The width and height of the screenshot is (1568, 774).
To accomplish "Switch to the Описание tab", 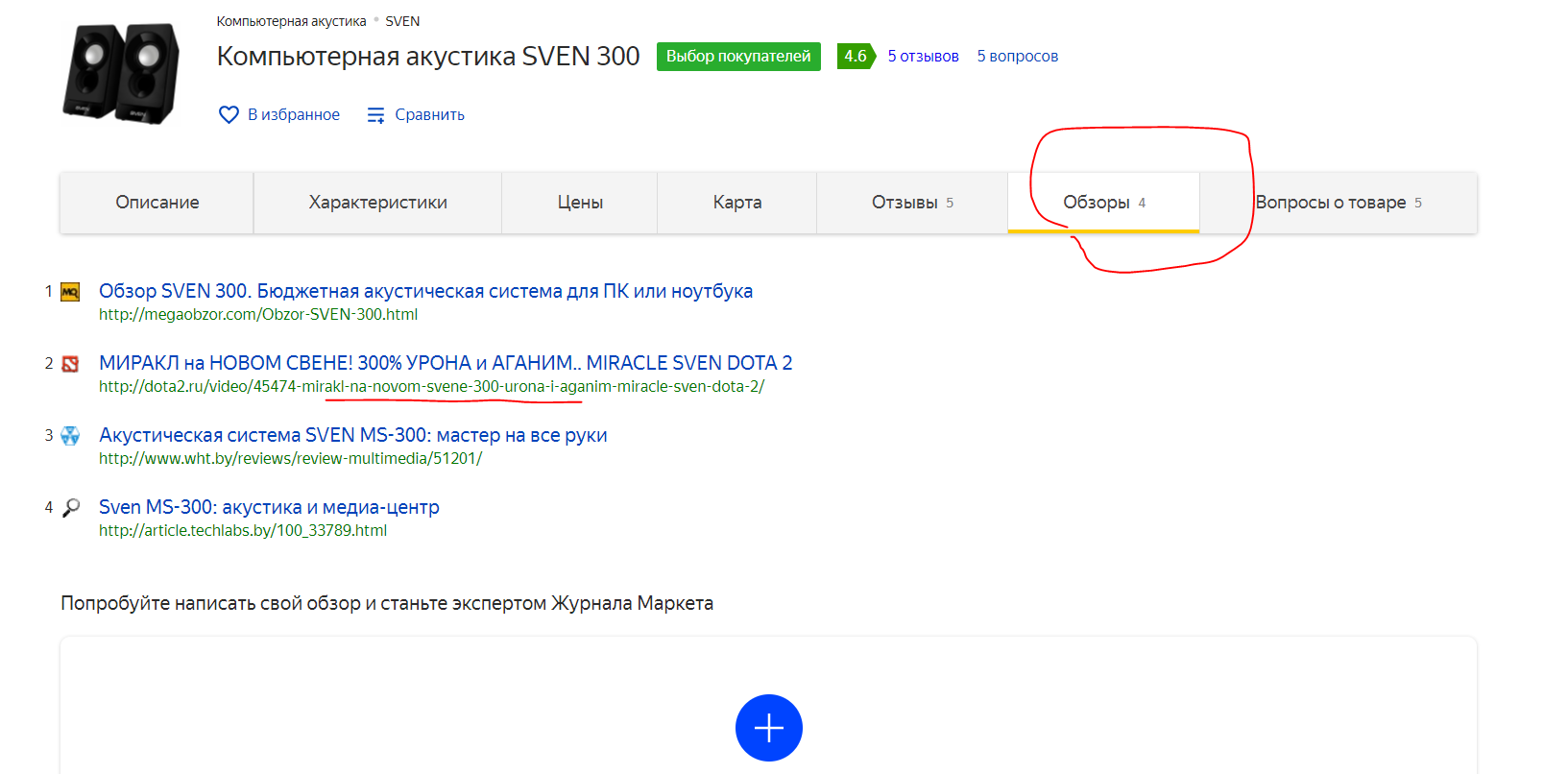I will [x=157, y=203].
